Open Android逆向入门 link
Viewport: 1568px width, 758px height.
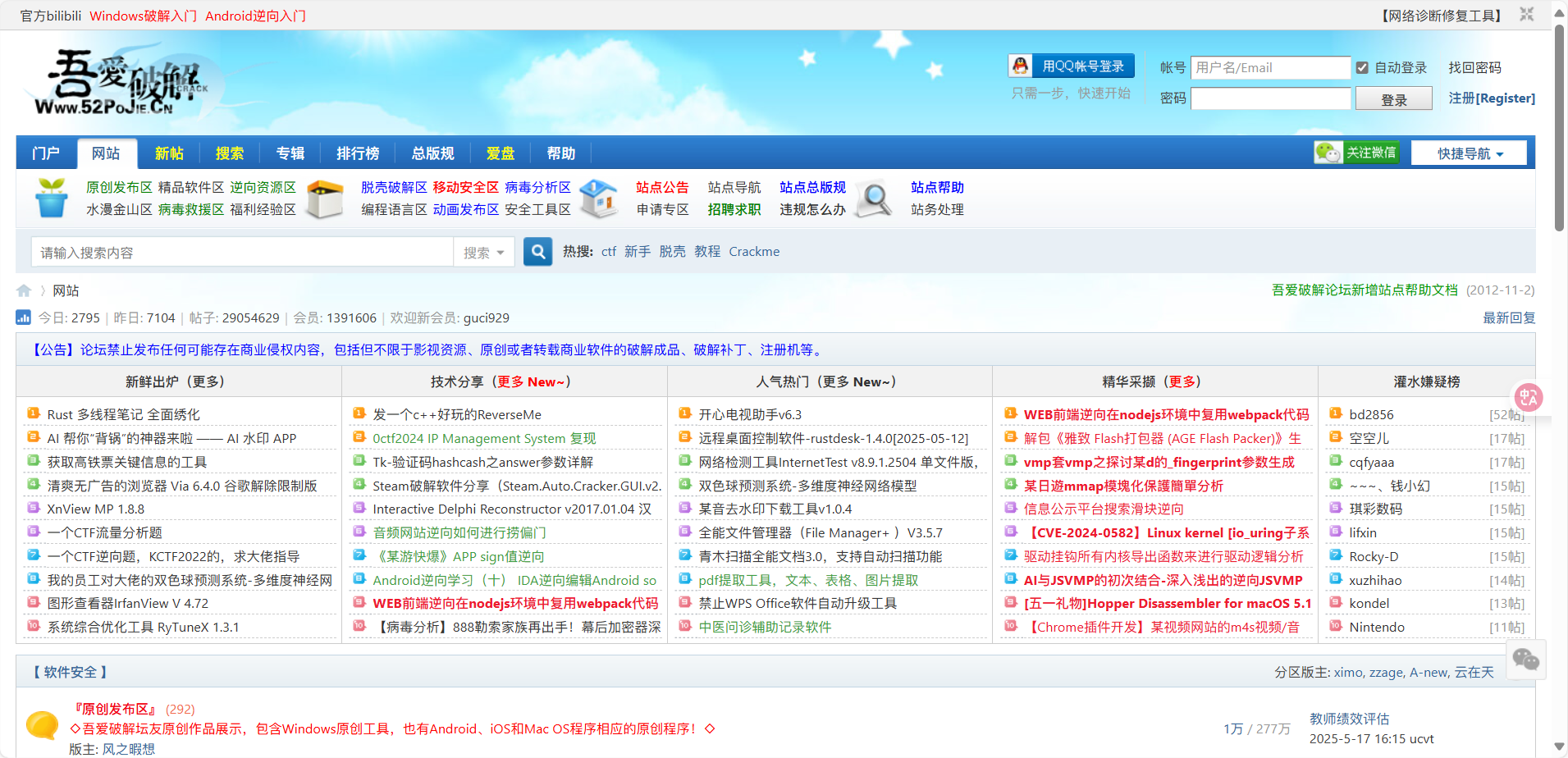tap(255, 16)
